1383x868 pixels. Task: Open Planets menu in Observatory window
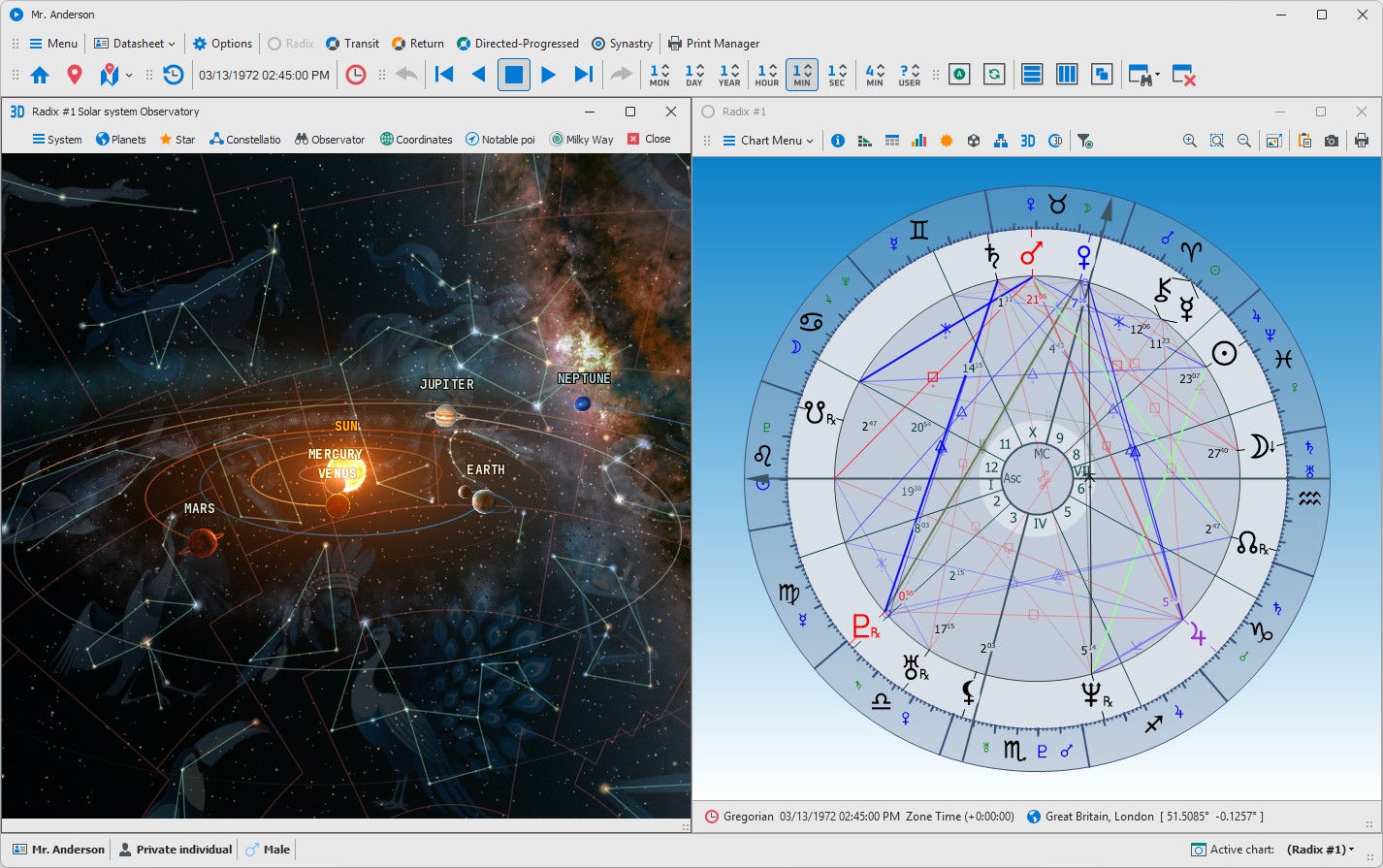tap(121, 139)
